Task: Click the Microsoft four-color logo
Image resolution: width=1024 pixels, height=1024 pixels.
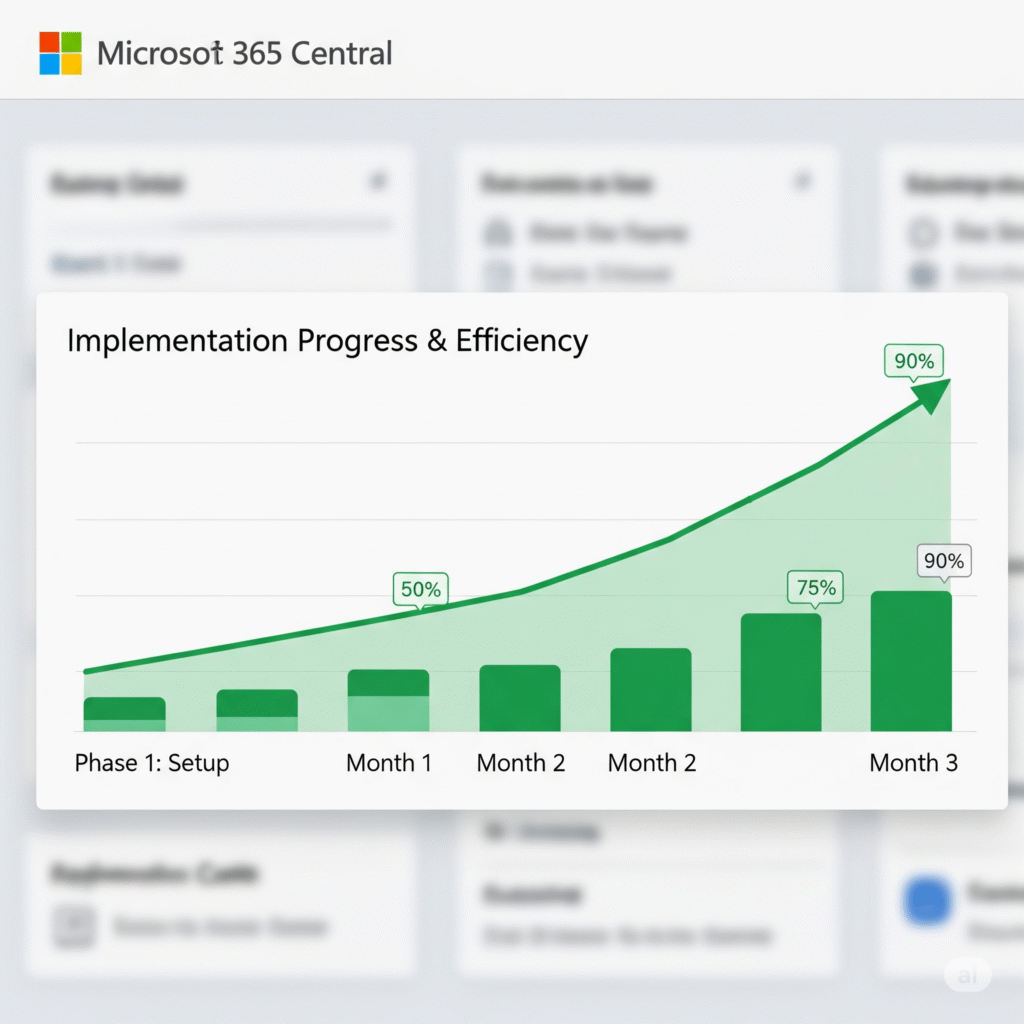Action: 61,53
